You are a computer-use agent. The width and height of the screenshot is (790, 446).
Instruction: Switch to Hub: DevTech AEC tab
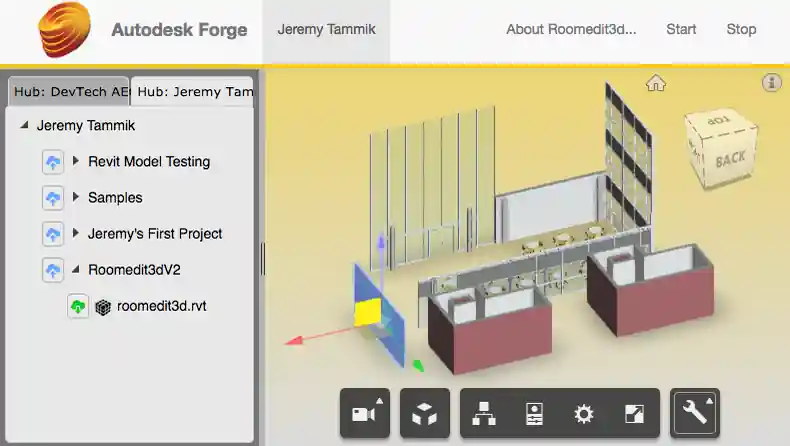[68, 92]
